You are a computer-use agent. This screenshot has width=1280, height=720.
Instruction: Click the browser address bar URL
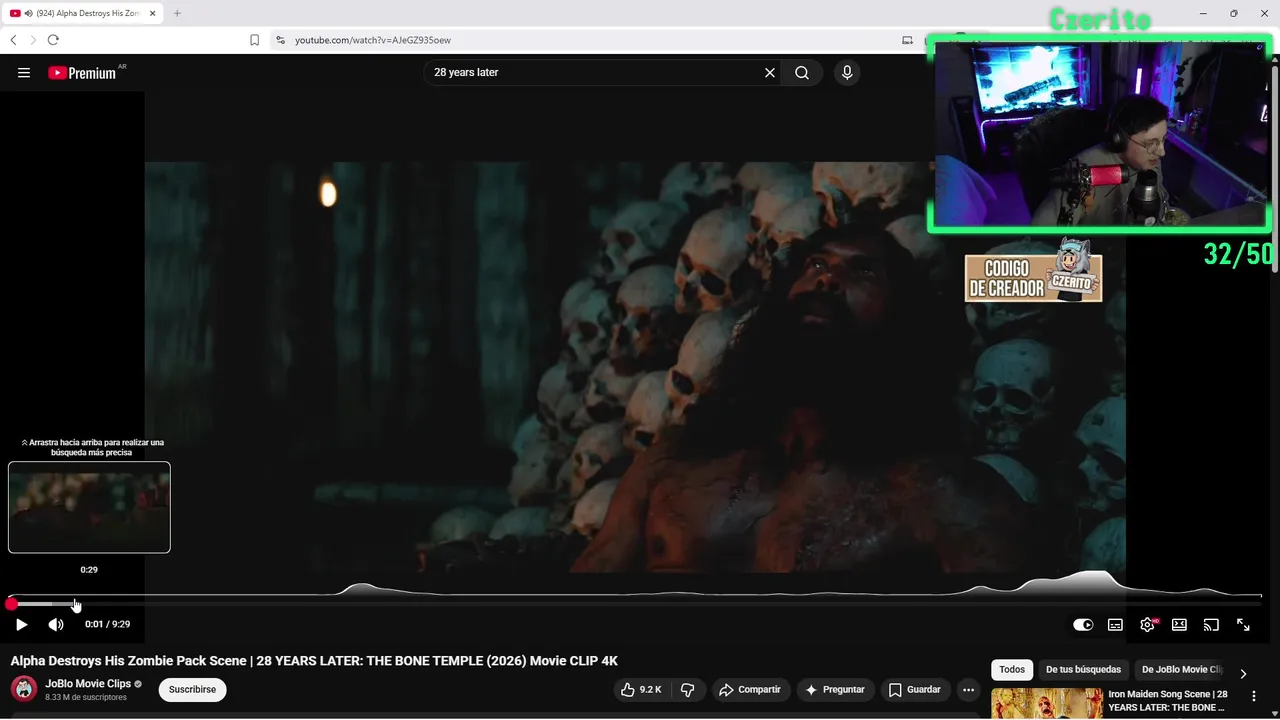click(372, 40)
